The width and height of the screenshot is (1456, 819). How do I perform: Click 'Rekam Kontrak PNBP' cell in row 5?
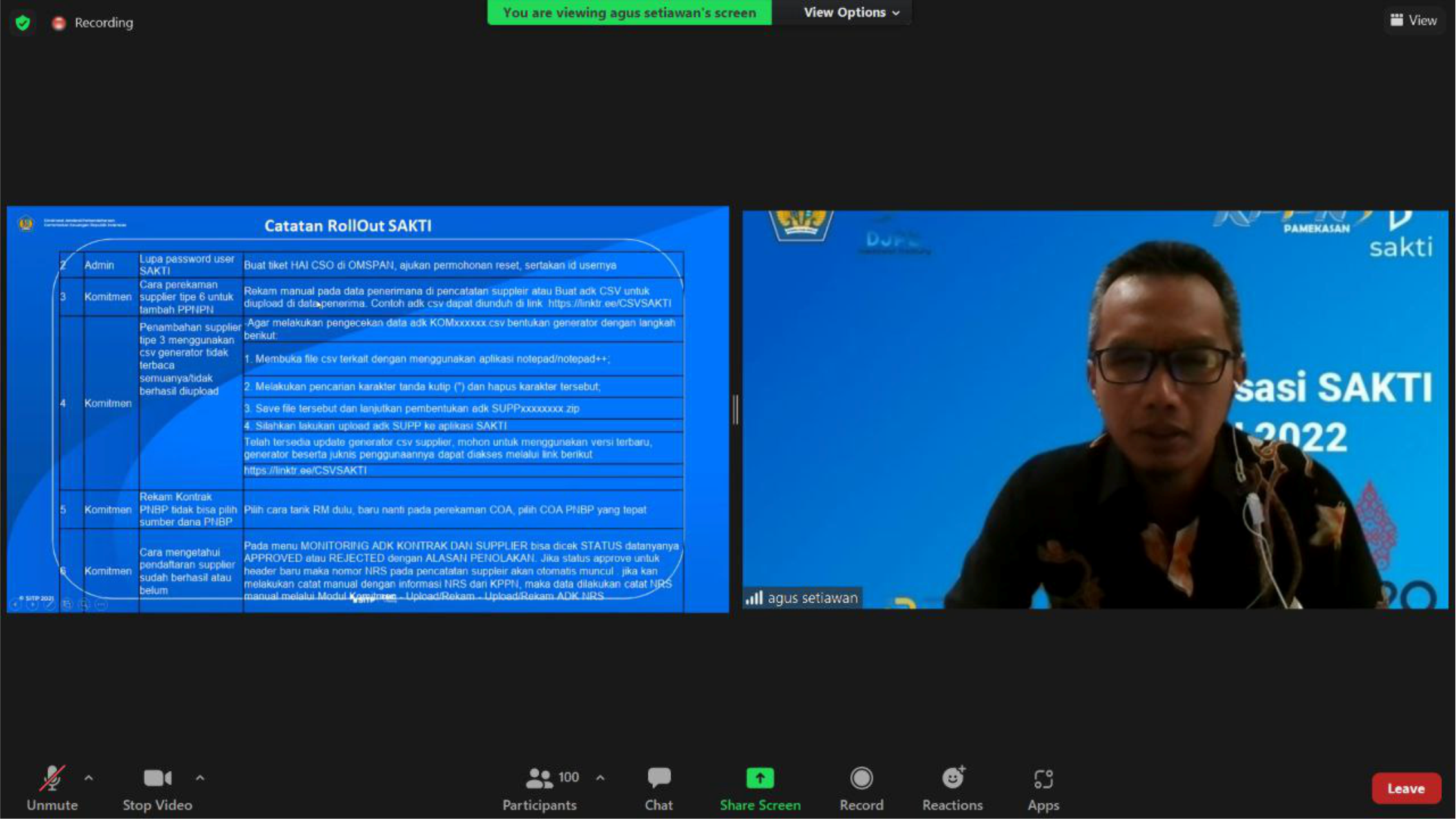click(191, 509)
